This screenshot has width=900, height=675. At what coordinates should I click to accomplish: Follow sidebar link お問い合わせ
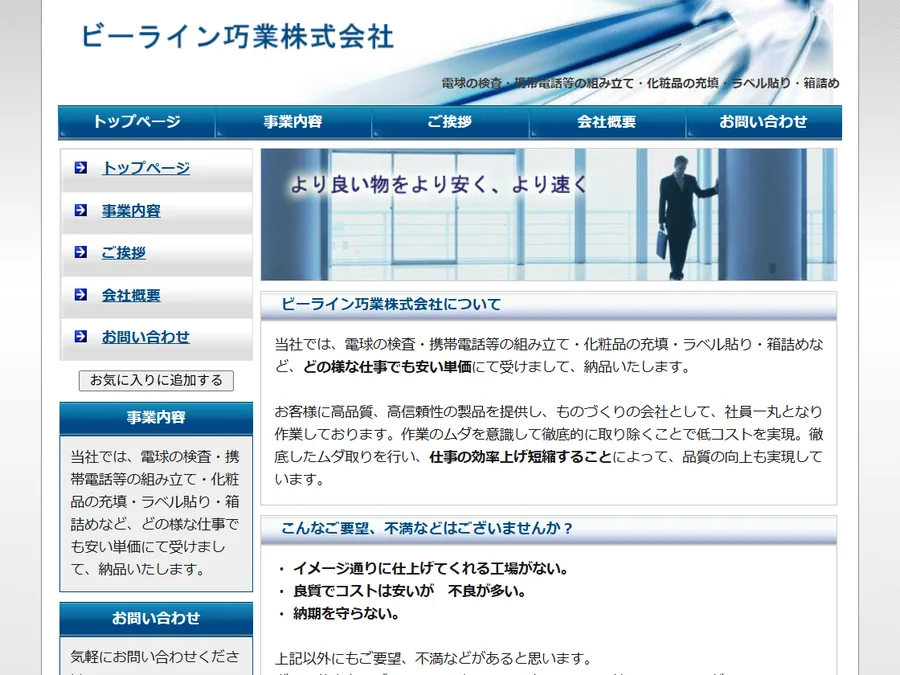[x=146, y=337]
